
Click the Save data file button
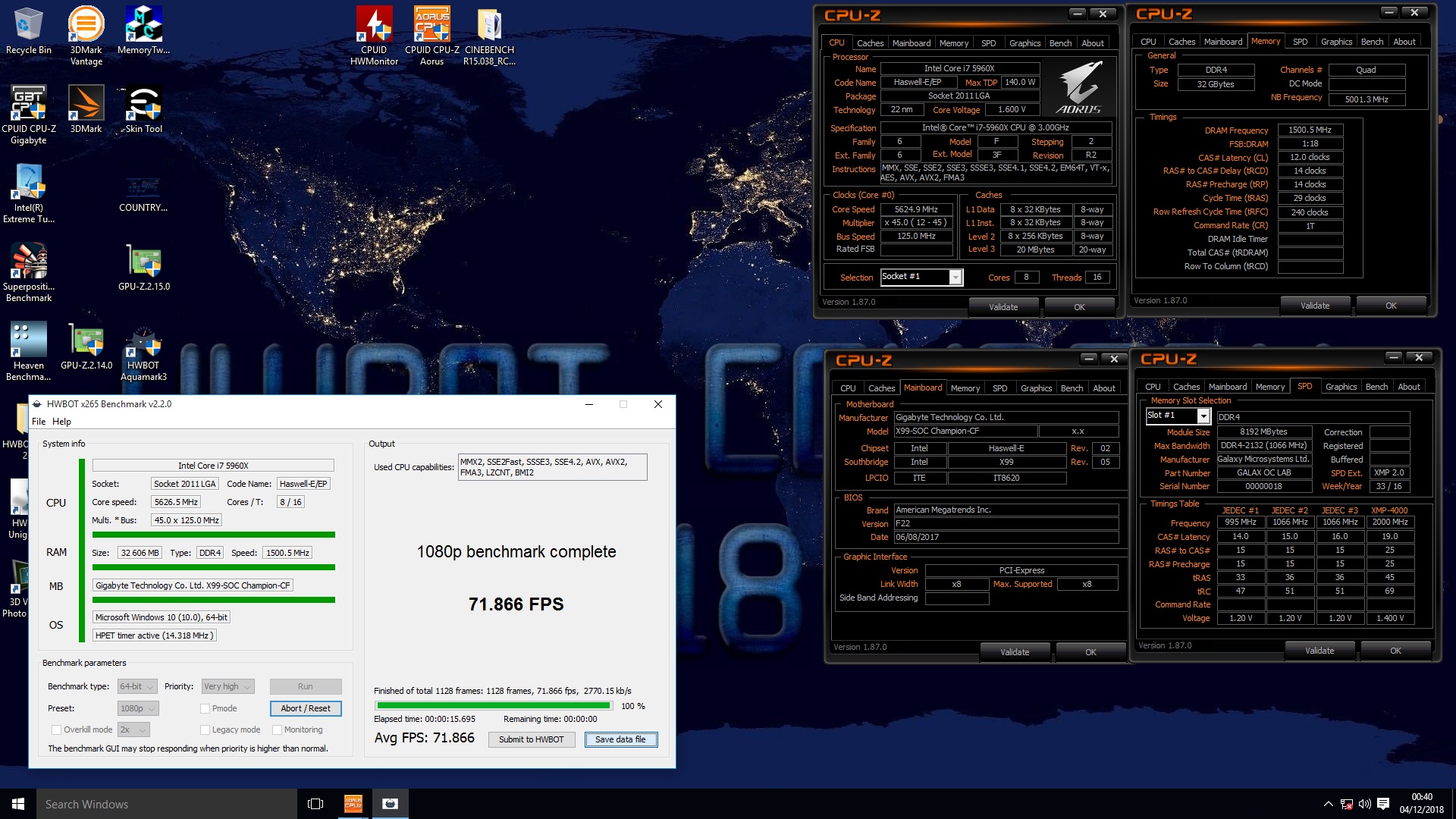pyautogui.click(x=620, y=739)
